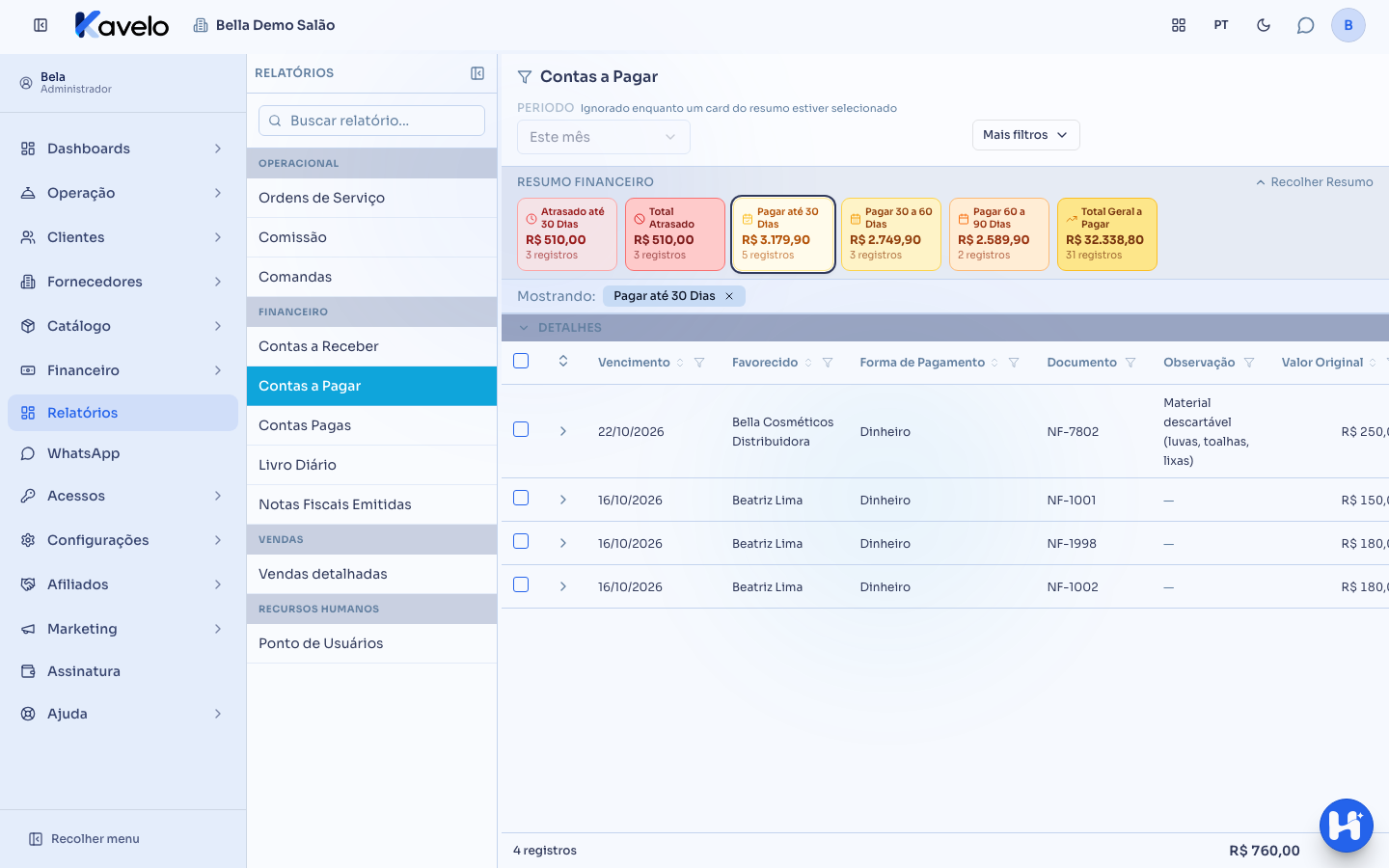Sort by Favorecido column arrows
1389x868 pixels.
pyautogui.click(x=808, y=363)
